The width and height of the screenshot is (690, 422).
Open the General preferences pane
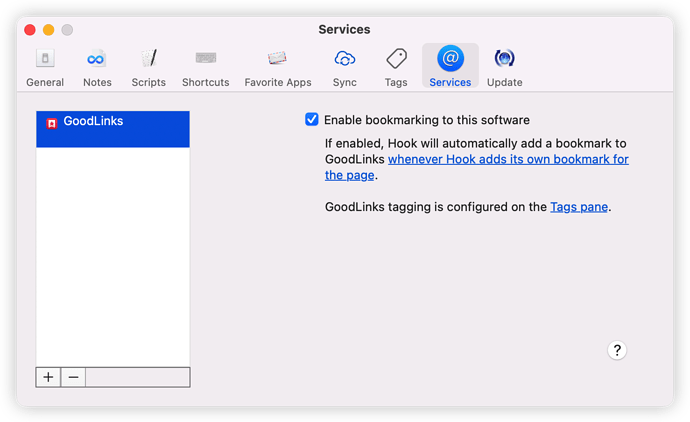tap(45, 67)
